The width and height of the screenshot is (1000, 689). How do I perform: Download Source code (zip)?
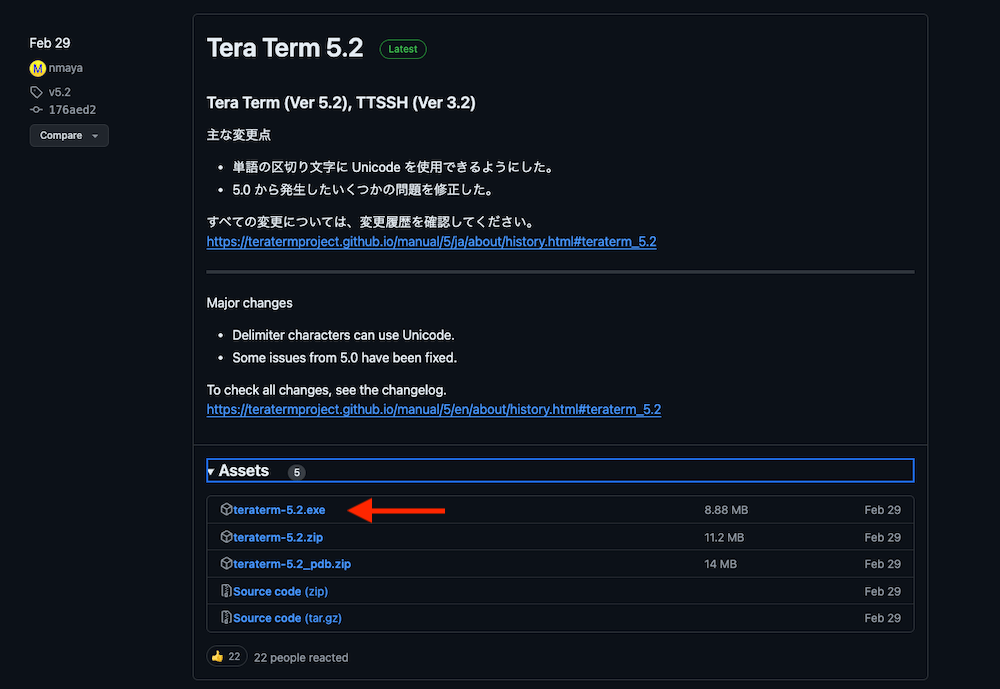point(280,591)
